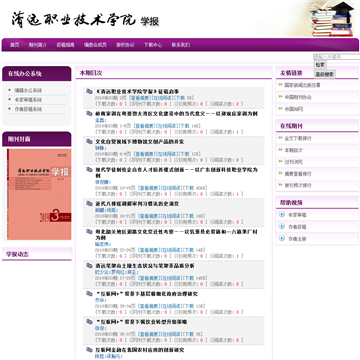Open the 专家审稿系统 link
Screen dimensions: 360x360
28,100
